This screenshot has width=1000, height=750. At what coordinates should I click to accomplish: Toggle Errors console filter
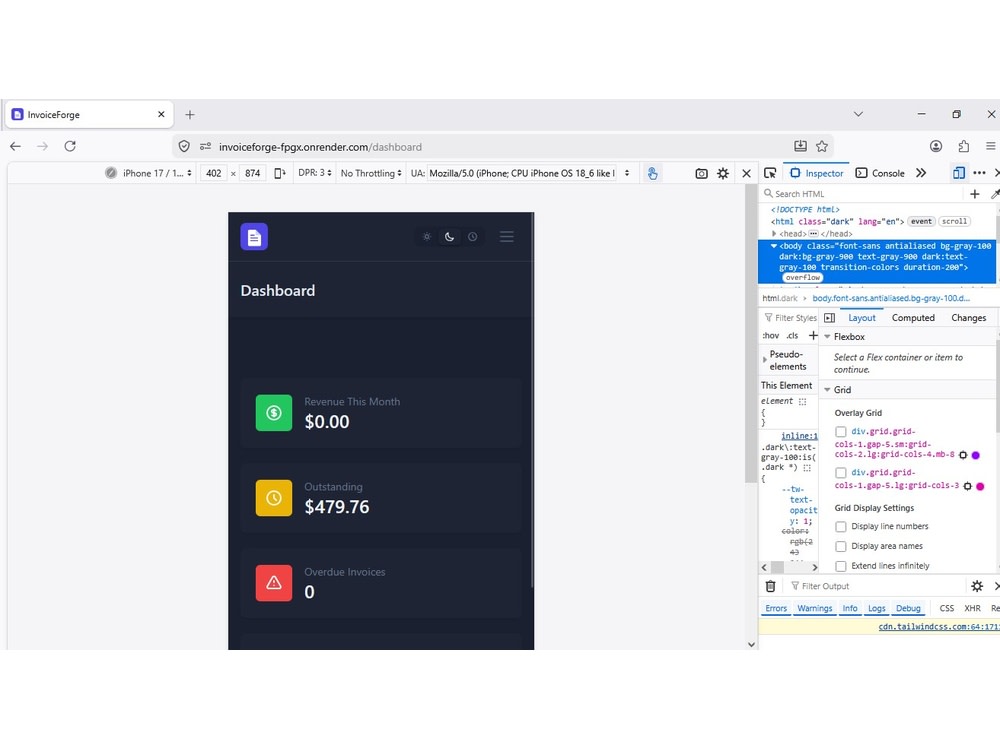(x=776, y=608)
